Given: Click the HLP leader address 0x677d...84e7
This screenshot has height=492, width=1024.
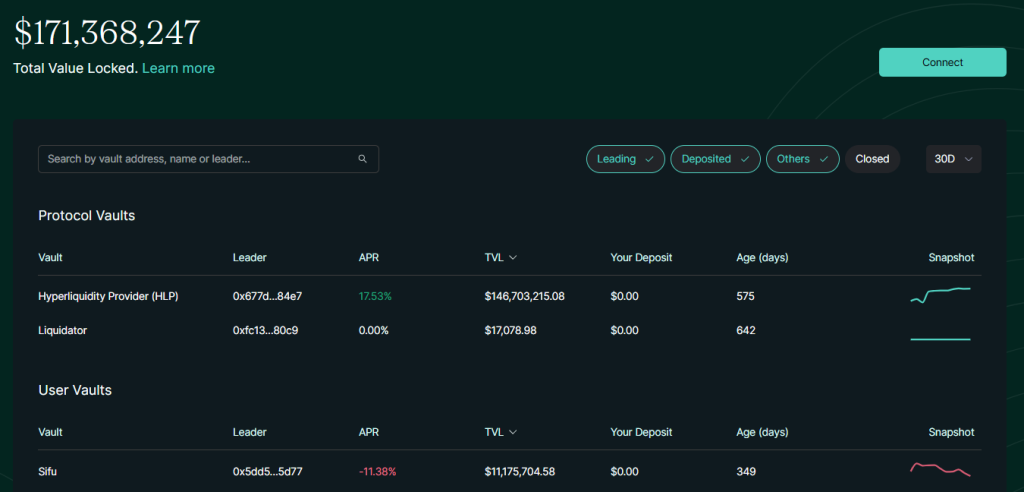Looking at the screenshot, I should tap(267, 296).
